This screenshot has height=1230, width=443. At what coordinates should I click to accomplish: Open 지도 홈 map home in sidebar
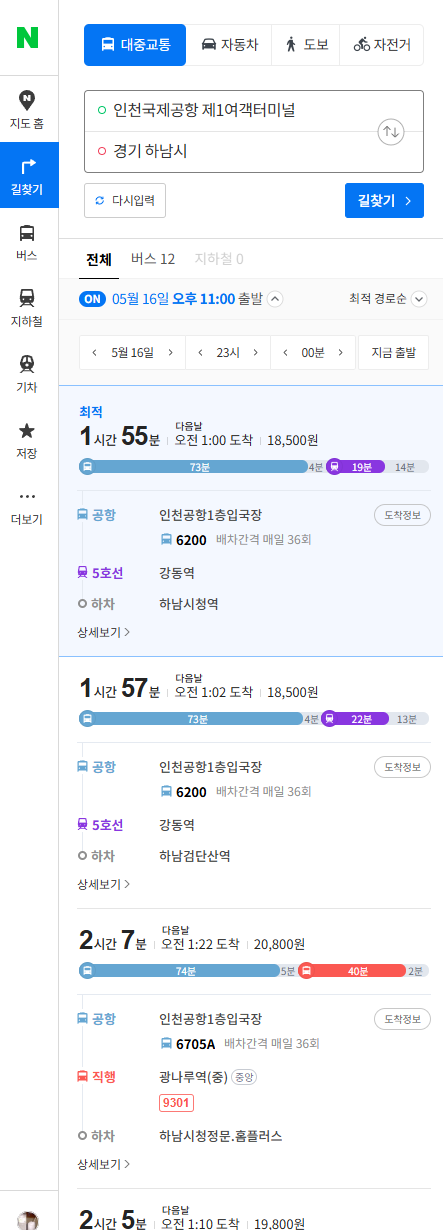click(x=28, y=108)
